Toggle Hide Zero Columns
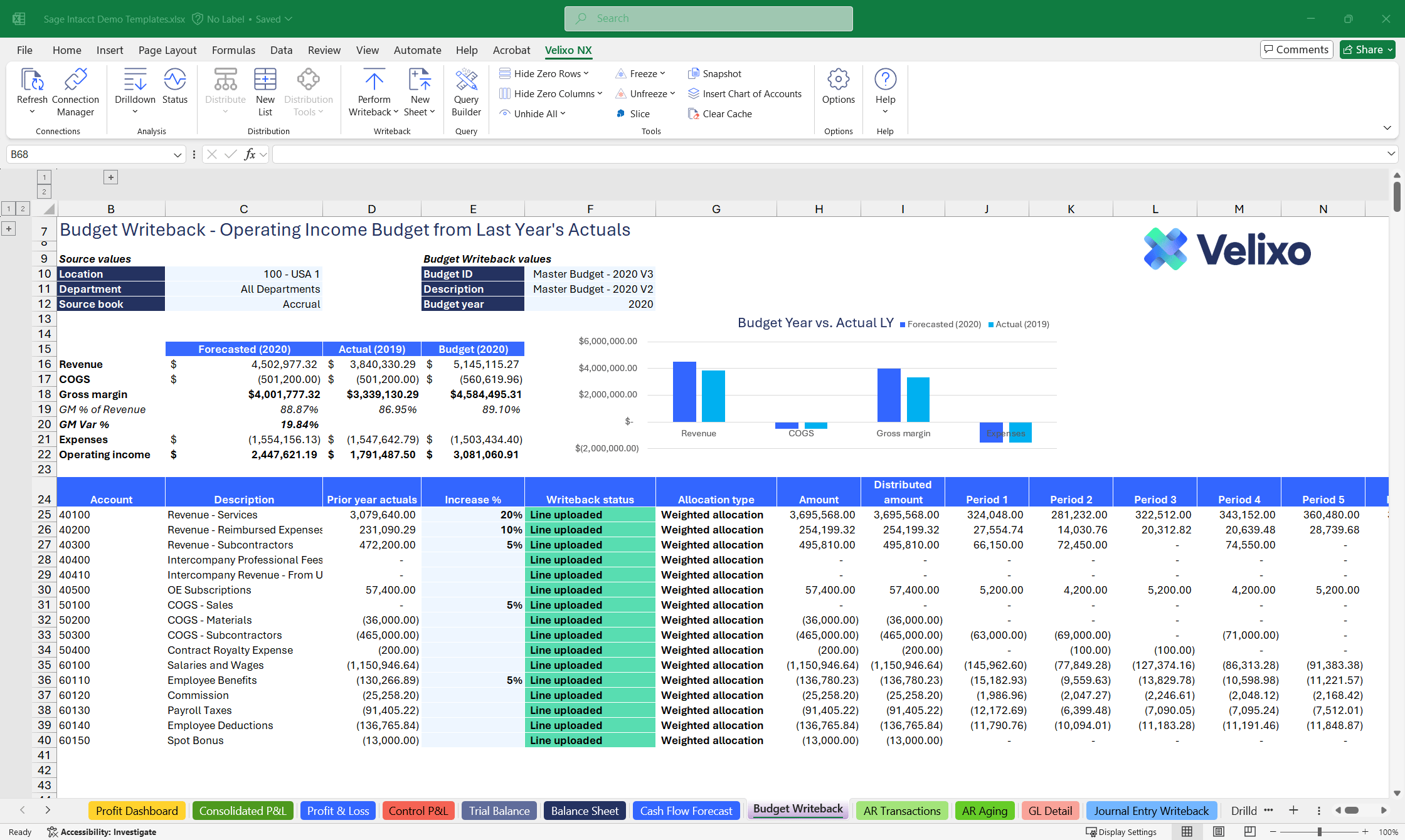Screen dimensions: 1405x840 pos(550,93)
